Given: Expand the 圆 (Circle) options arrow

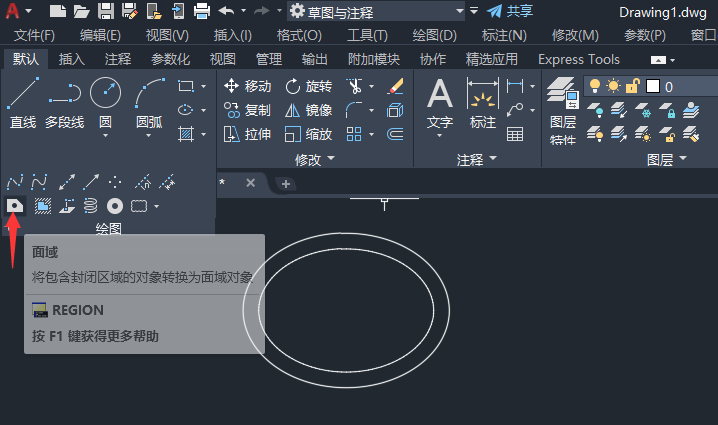Looking at the screenshot, I should pos(105,136).
